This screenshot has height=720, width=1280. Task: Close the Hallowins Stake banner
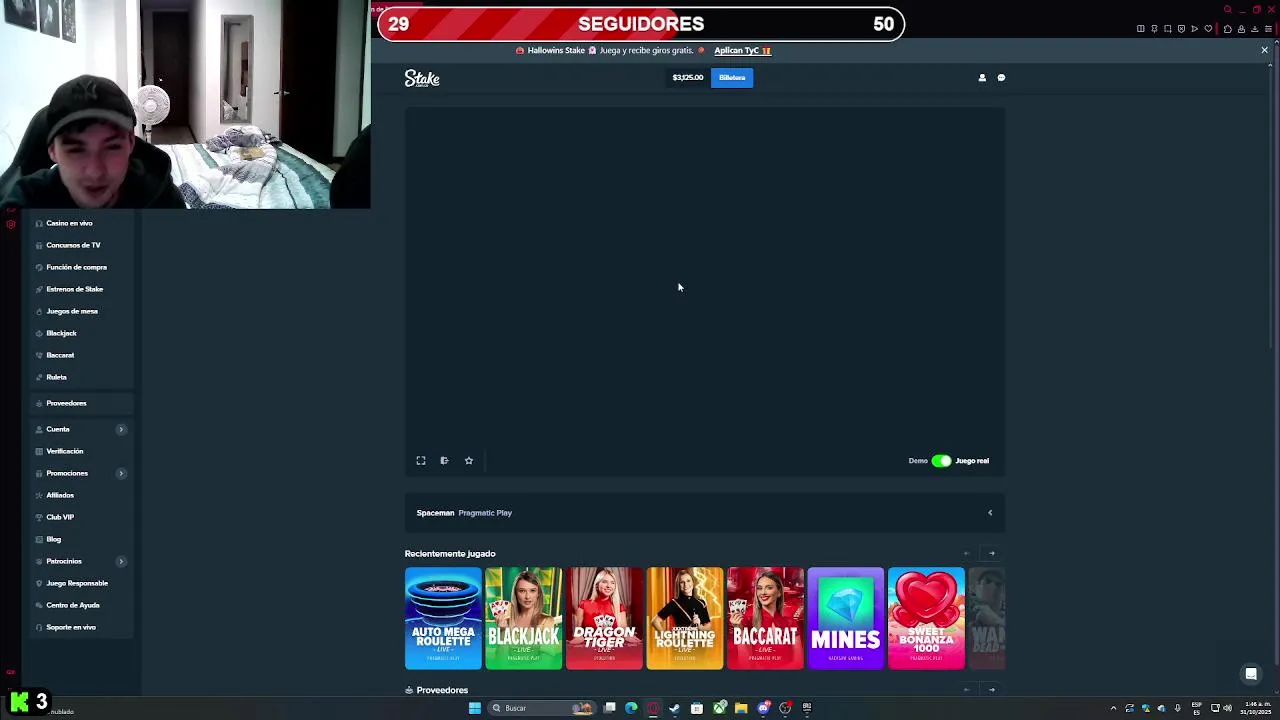pyautogui.click(x=1264, y=50)
